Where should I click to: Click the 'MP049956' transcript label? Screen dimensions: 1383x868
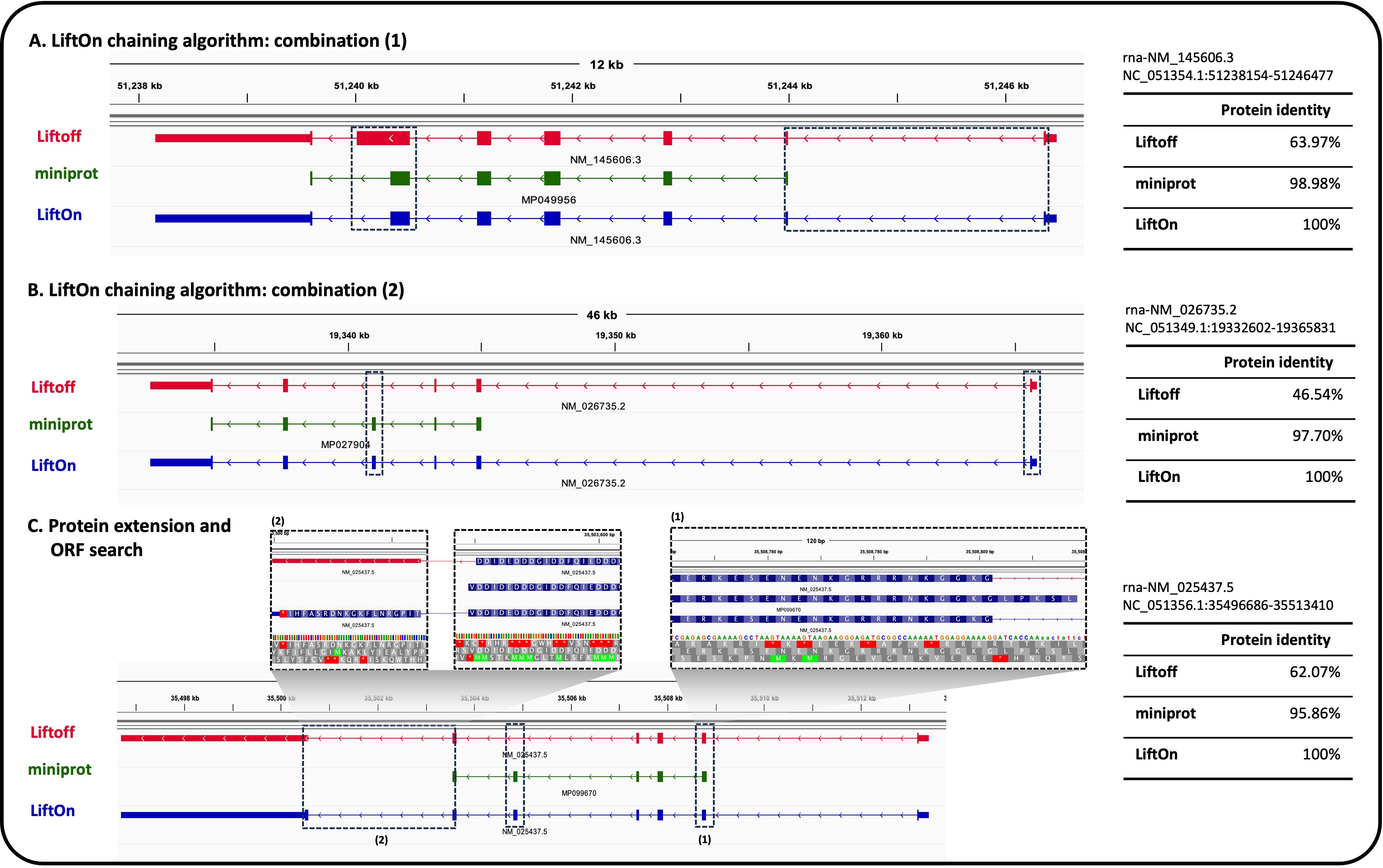click(x=549, y=200)
